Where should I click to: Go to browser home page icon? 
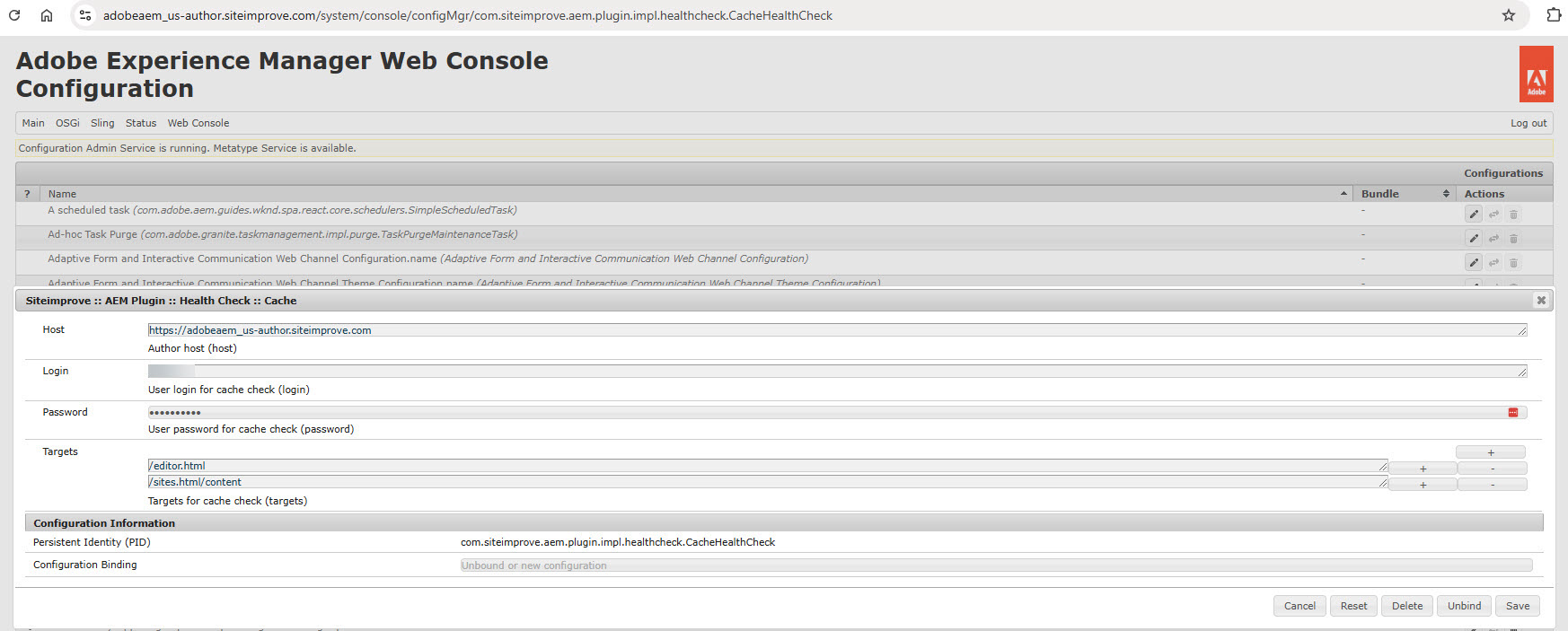pyautogui.click(x=47, y=15)
